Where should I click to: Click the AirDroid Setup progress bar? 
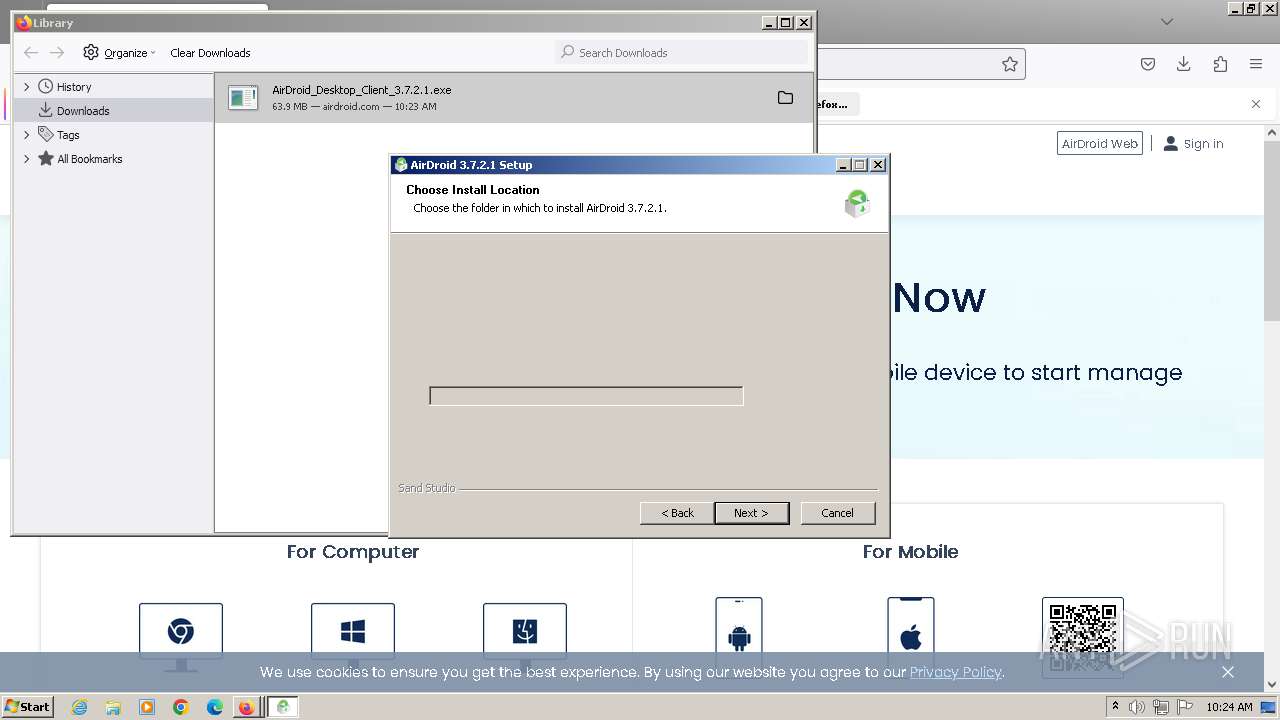click(586, 396)
